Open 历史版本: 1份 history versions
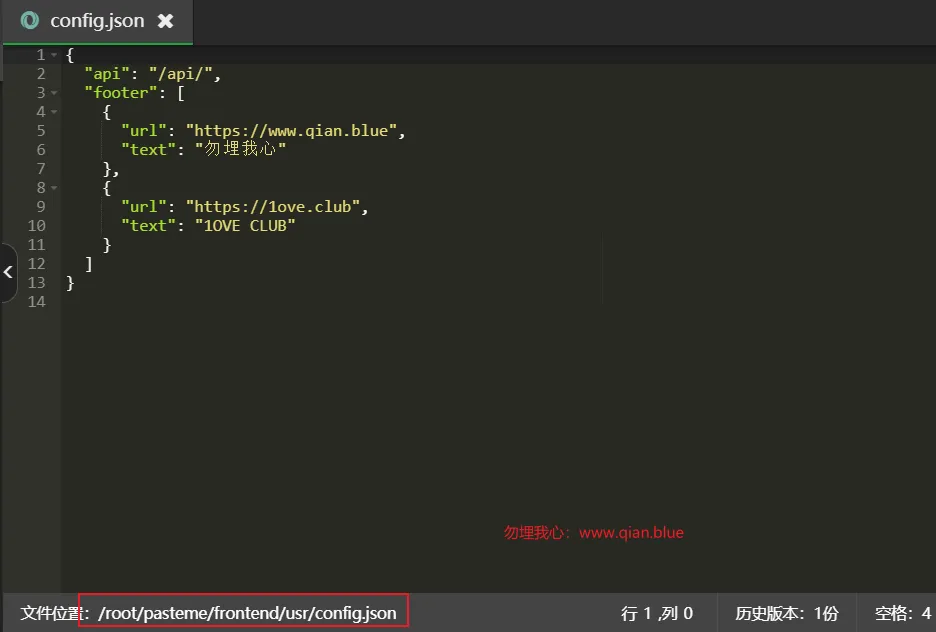 click(x=786, y=613)
